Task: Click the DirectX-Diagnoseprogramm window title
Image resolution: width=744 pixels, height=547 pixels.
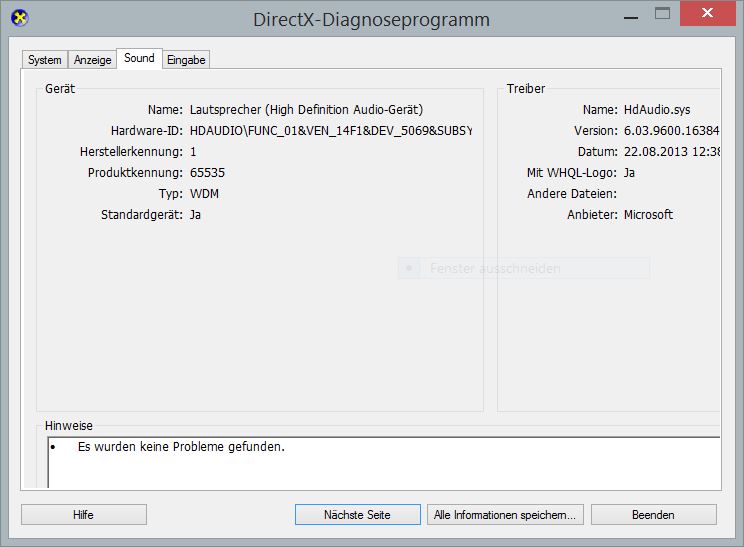Action: (371, 20)
